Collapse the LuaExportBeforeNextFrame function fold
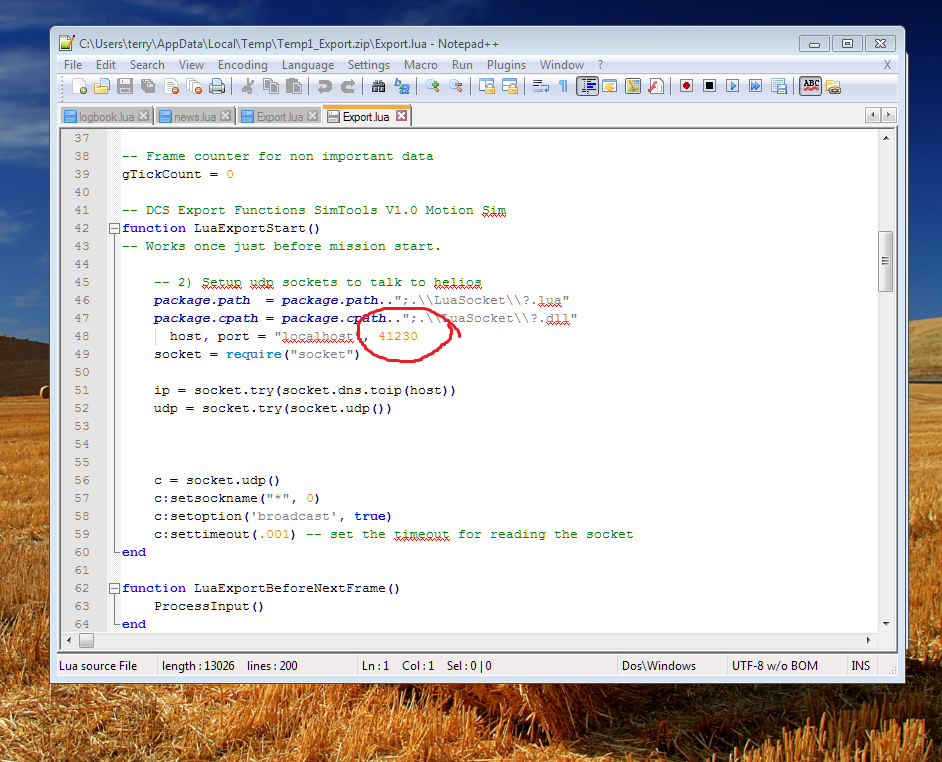The image size is (942, 762). 114,588
